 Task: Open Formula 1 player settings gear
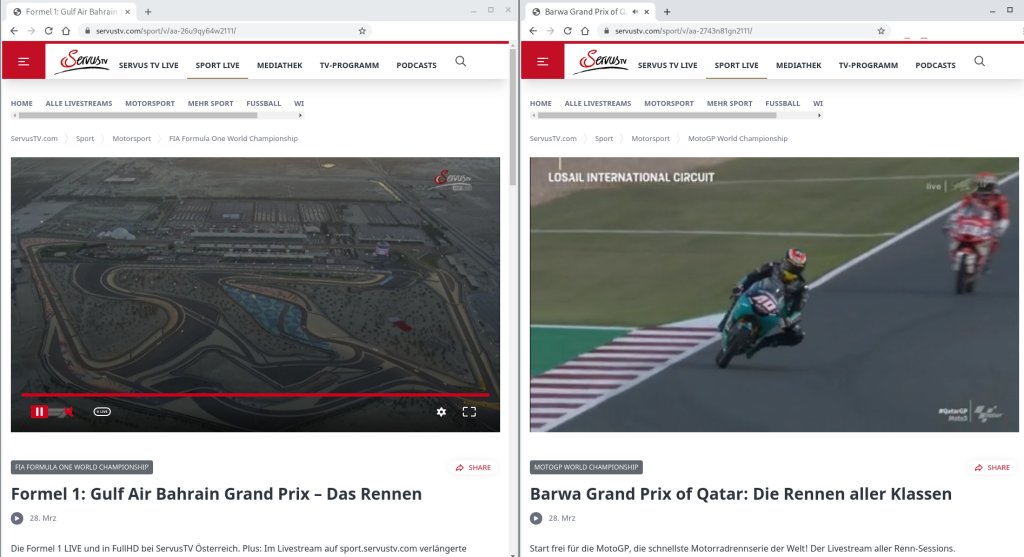click(441, 411)
